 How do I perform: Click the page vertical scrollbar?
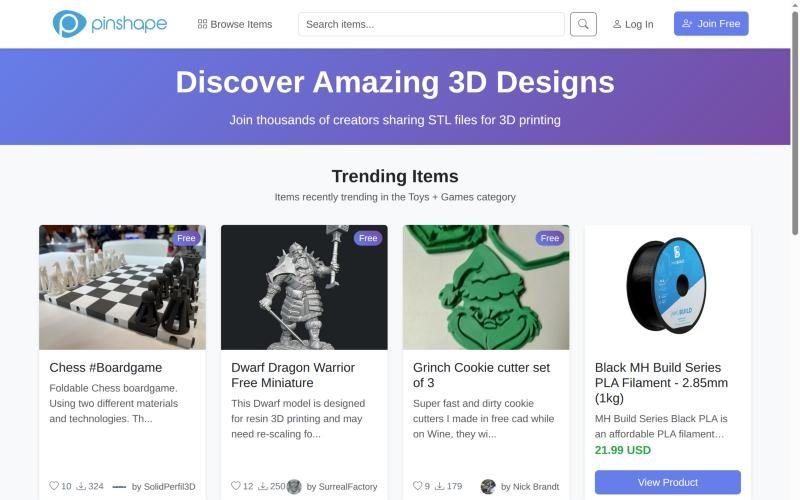(795, 122)
